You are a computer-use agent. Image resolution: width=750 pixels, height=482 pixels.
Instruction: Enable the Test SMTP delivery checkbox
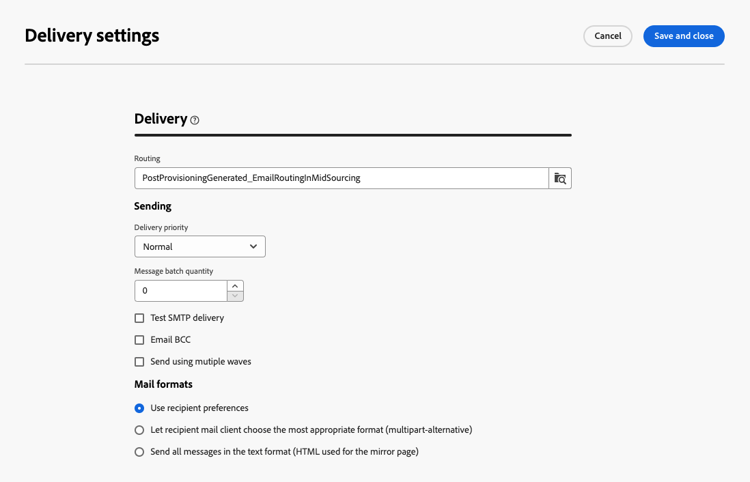pyautogui.click(x=139, y=318)
